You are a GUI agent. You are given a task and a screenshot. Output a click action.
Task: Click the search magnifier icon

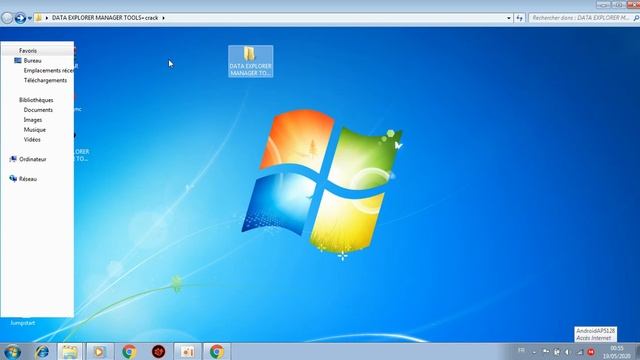click(x=636, y=18)
